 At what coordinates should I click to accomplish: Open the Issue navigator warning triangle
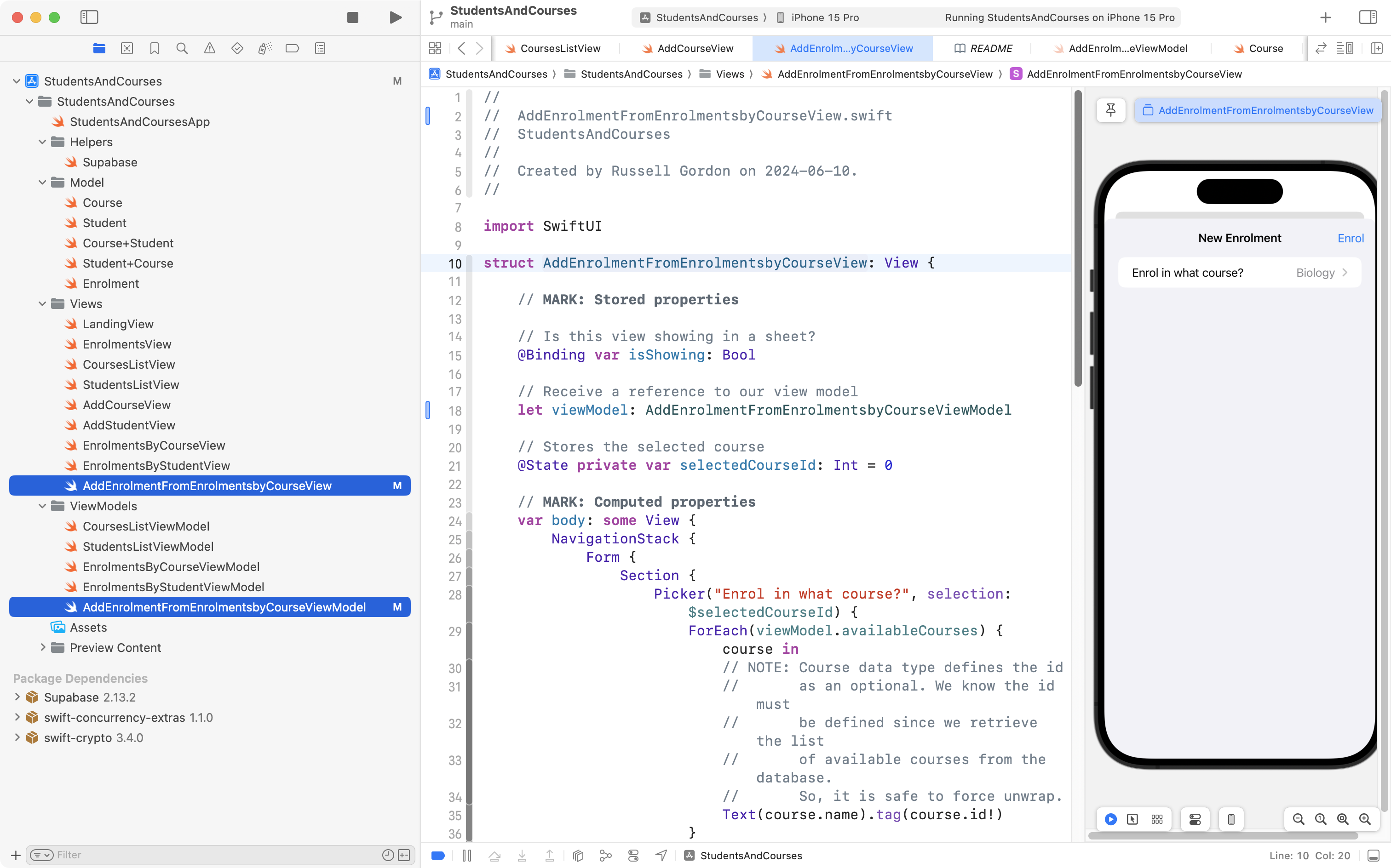tap(209, 48)
